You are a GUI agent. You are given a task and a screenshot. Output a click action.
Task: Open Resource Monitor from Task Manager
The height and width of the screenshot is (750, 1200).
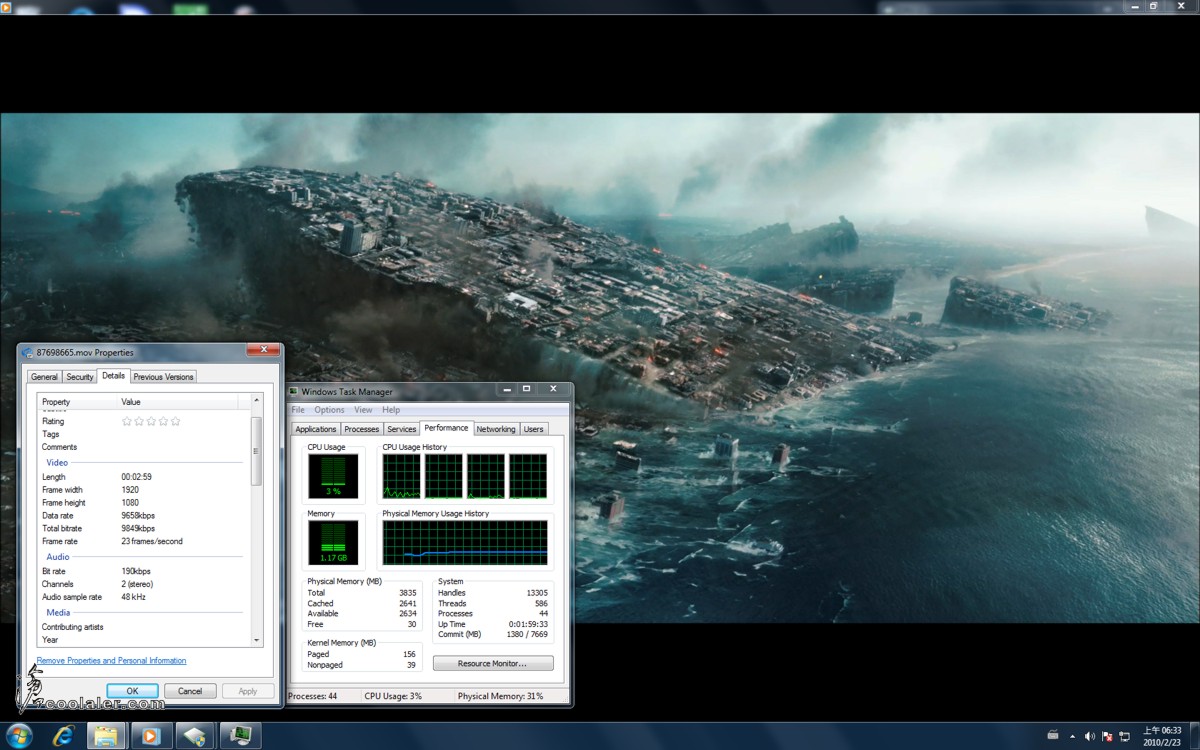[493, 663]
